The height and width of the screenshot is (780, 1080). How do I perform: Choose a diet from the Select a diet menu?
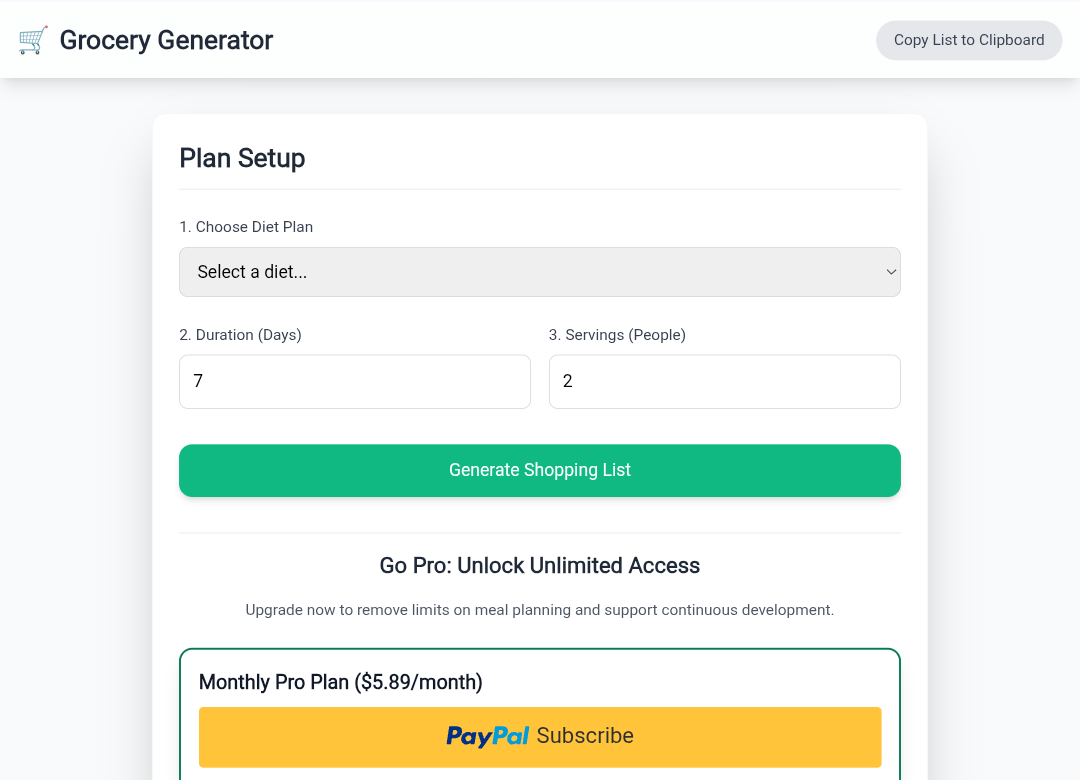(540, 271)
